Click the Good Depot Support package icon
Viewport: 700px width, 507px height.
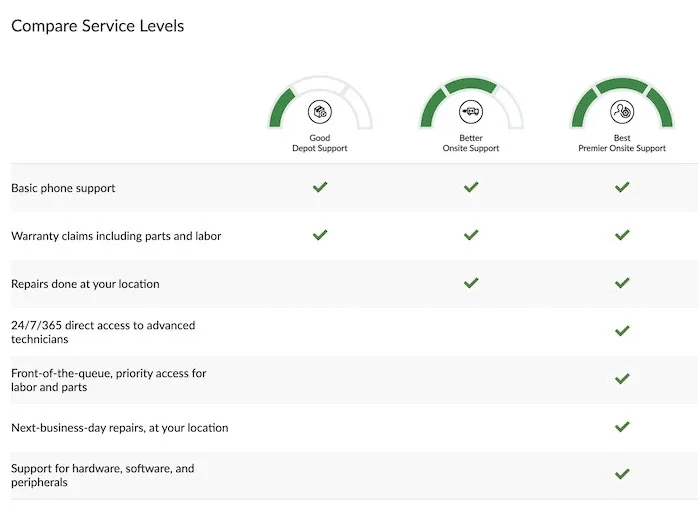pos(320,112)
